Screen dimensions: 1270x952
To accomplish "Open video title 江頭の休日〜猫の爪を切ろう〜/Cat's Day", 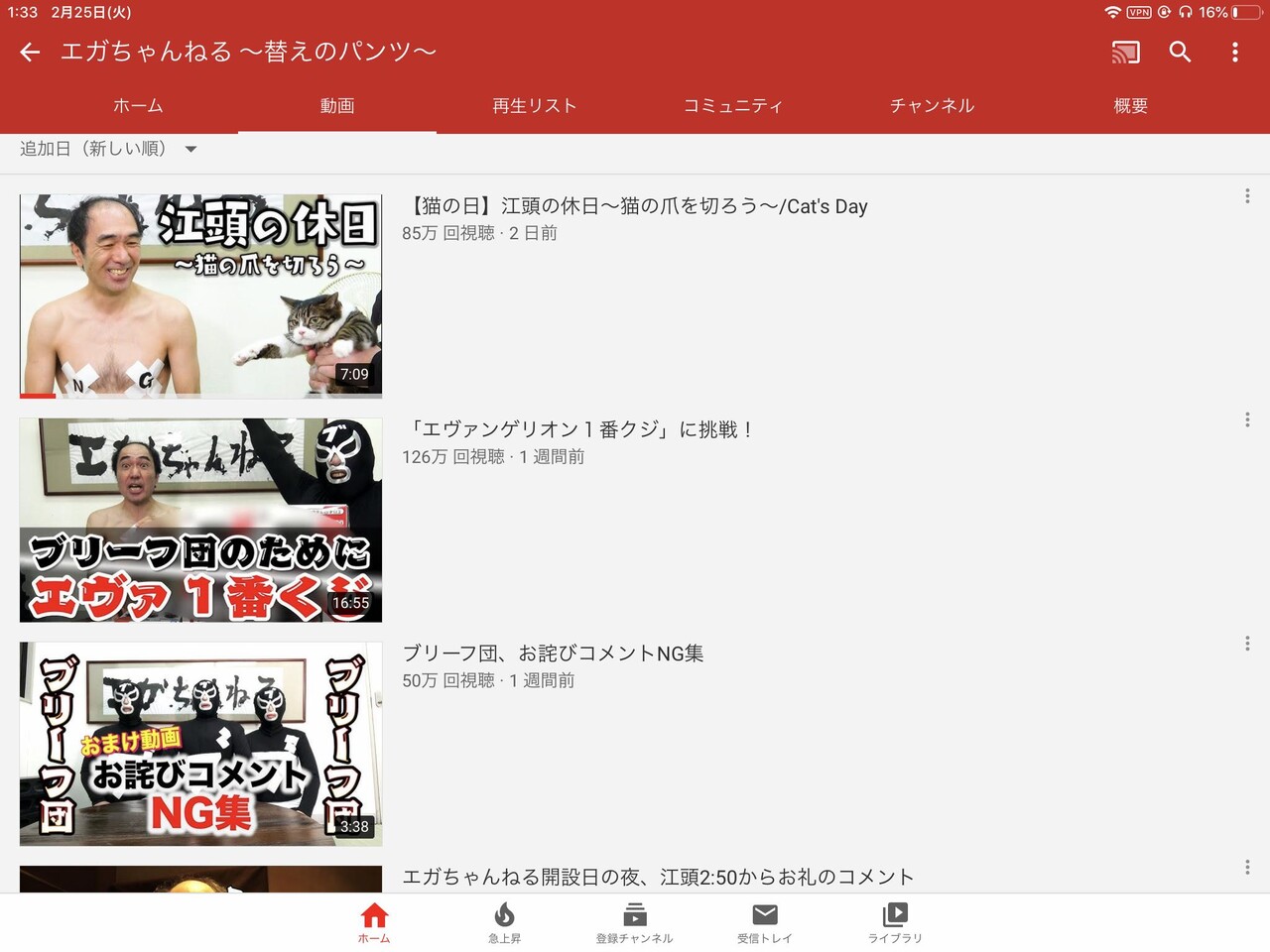I will 635,206.
